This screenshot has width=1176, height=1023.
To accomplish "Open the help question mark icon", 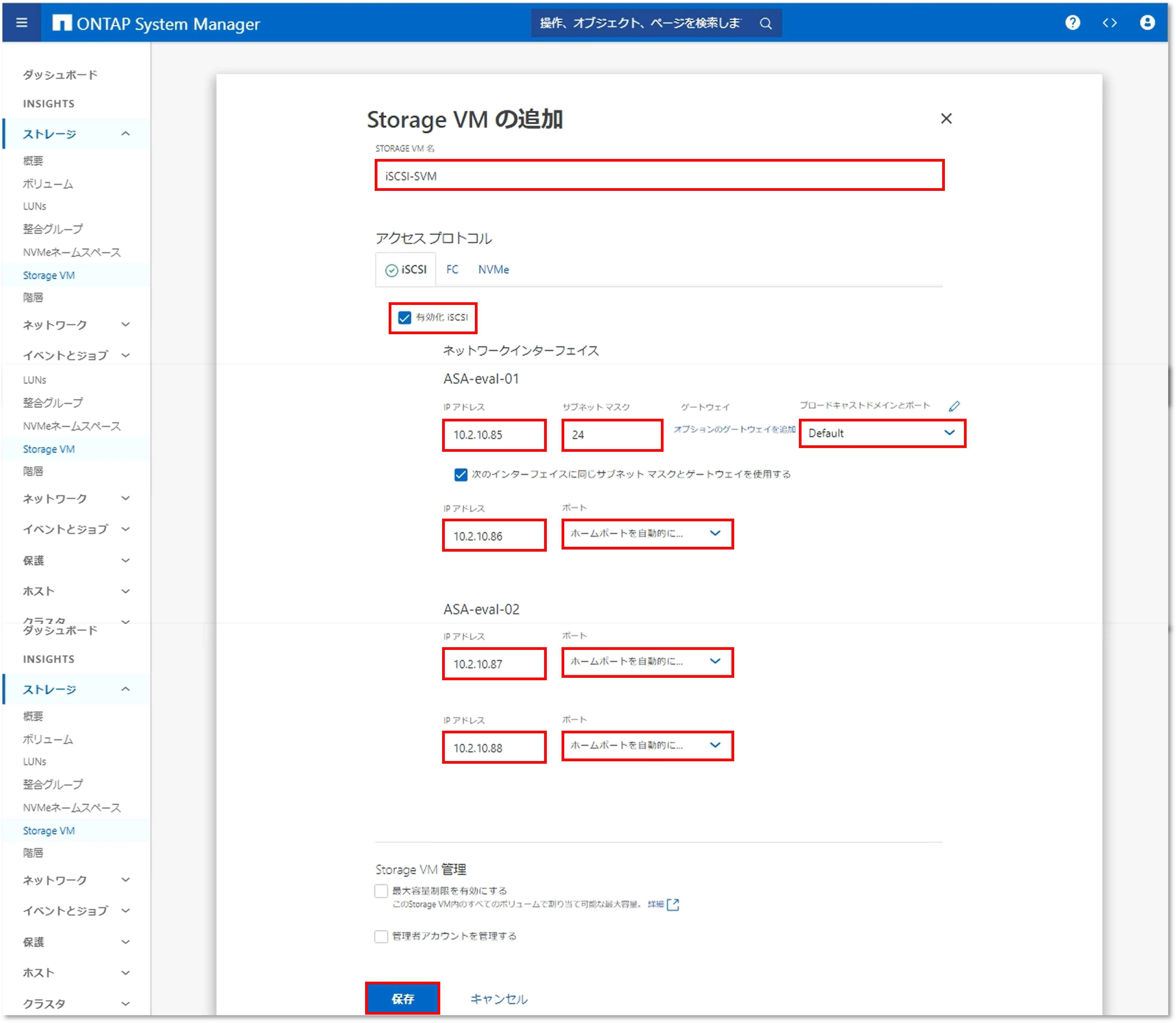I will tap(1073, 23).
